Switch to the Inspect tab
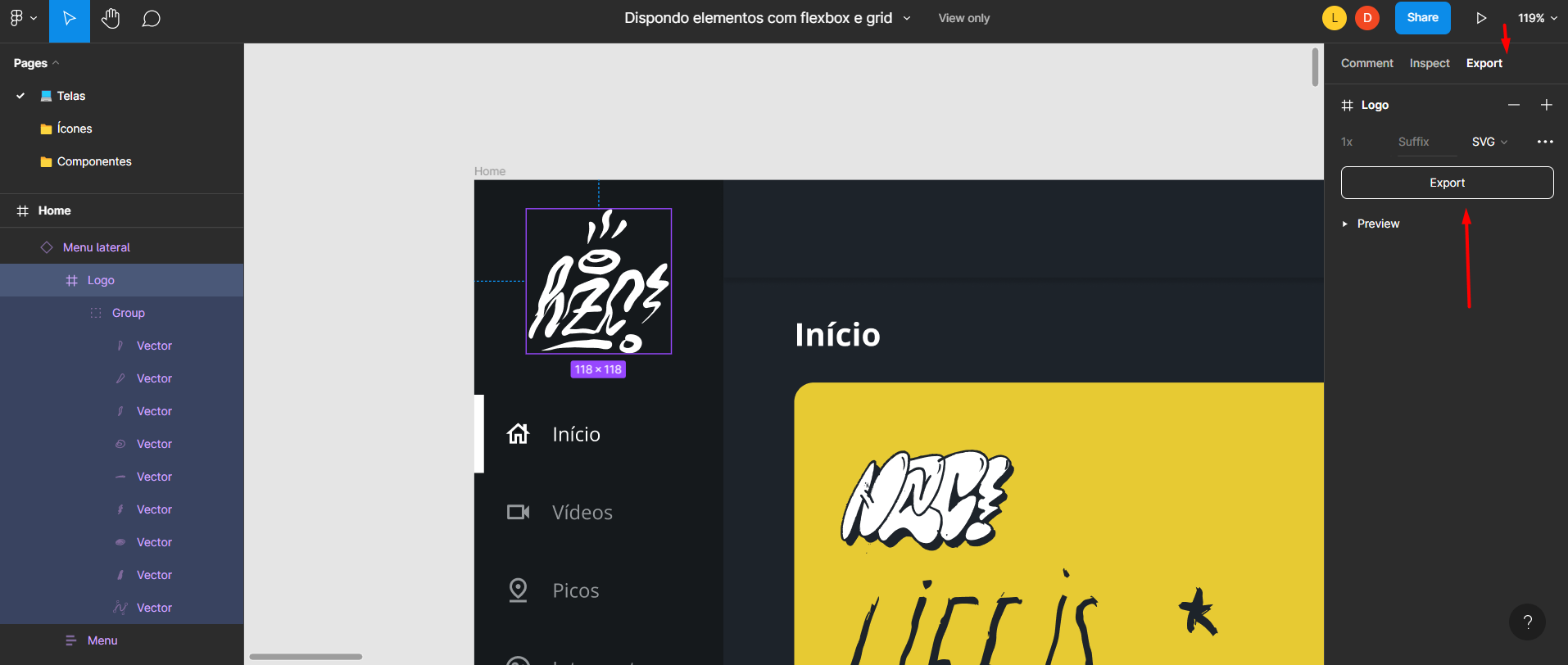The width and height of the screenshot is (1568, 665). coord(1430,63)
